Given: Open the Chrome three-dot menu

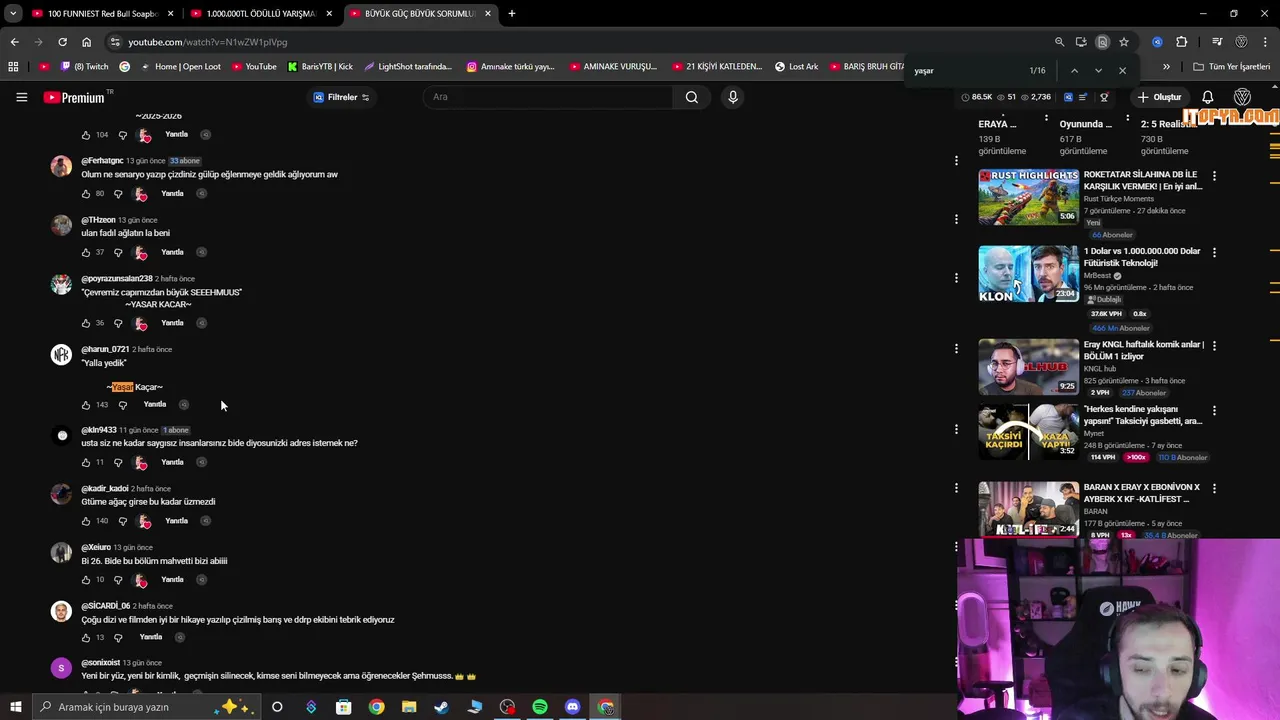Looking at the screenshot, I should pos(1265,42).
